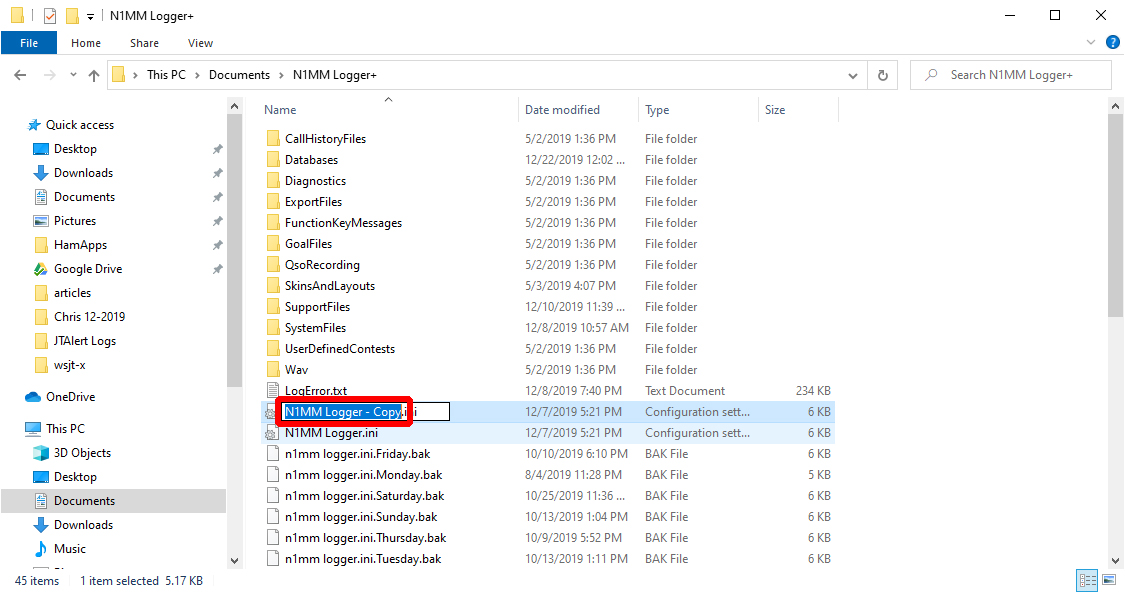Select the FunctionKeyMessages folder

(x=343, y=222)
